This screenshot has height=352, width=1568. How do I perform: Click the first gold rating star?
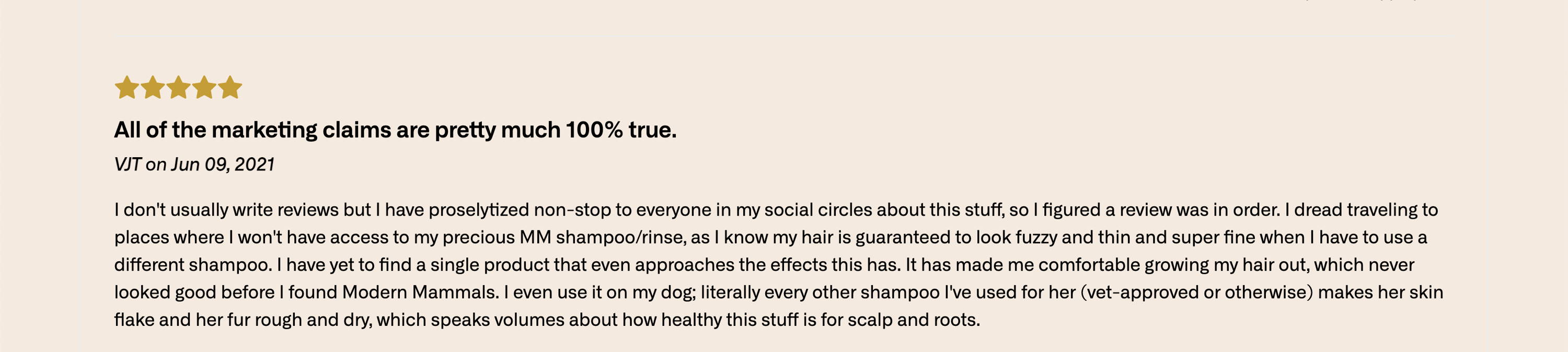point(126,88)
